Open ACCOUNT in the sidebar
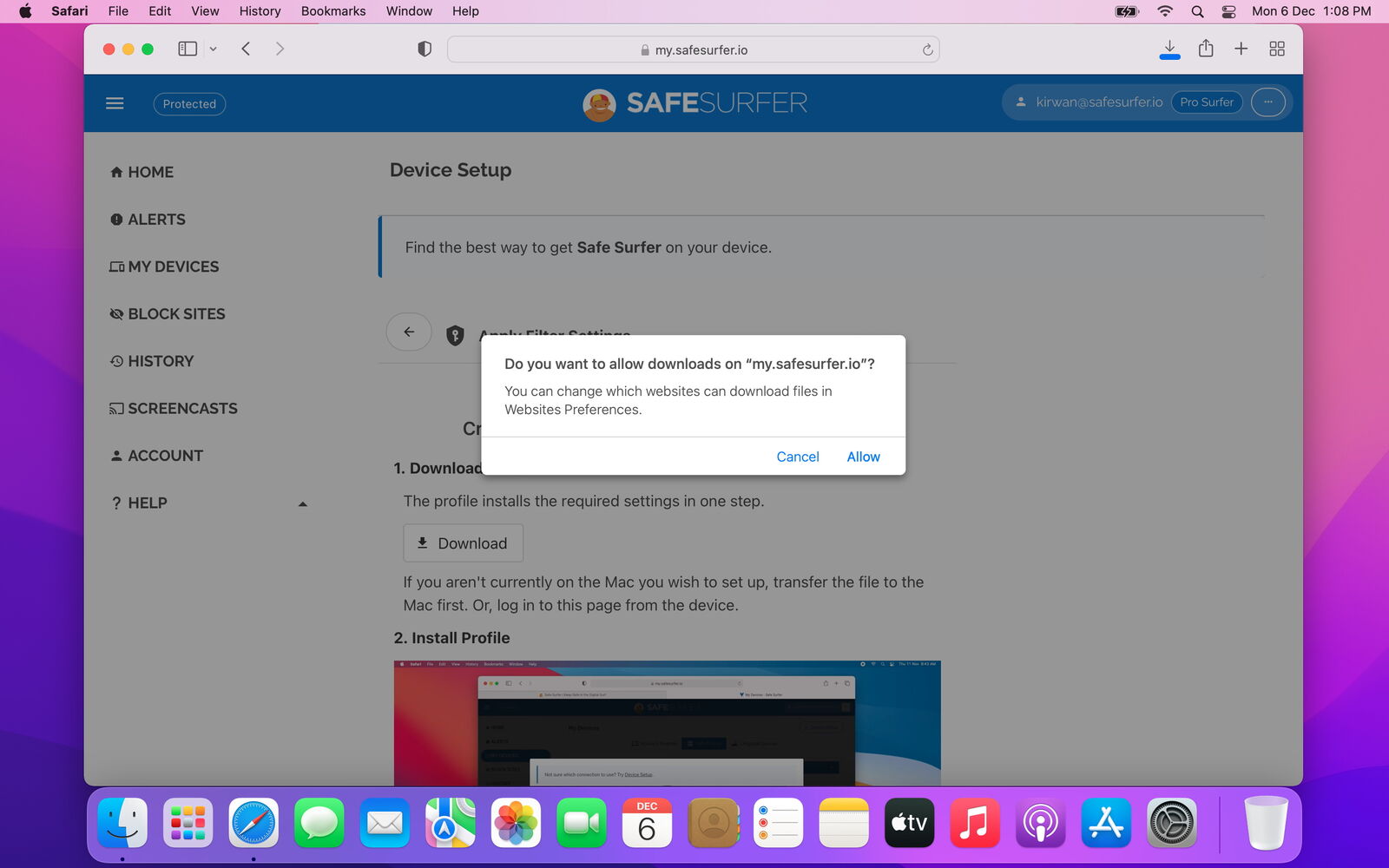The image size is (1389, 868). point(156,456)
